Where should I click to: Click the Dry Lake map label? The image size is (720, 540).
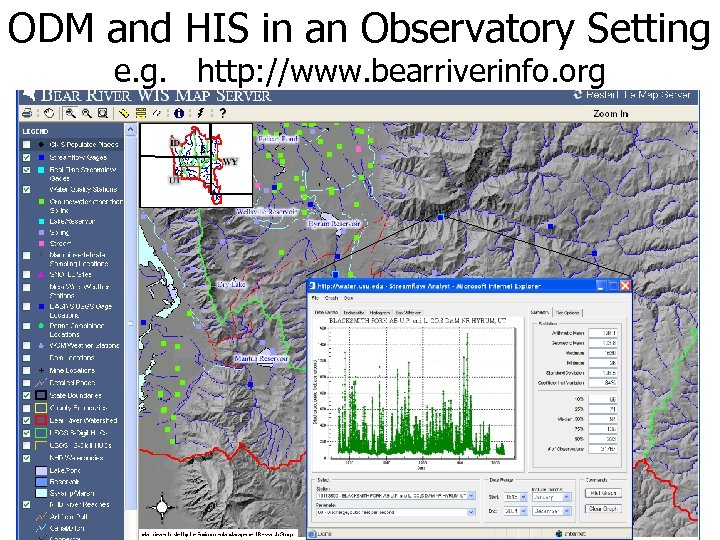coord(231,284)
